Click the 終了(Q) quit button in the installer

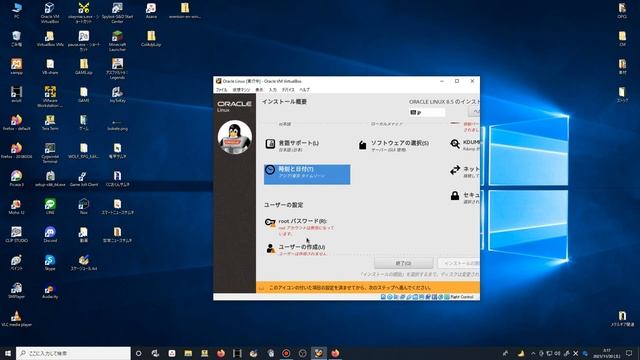point(403,263)
